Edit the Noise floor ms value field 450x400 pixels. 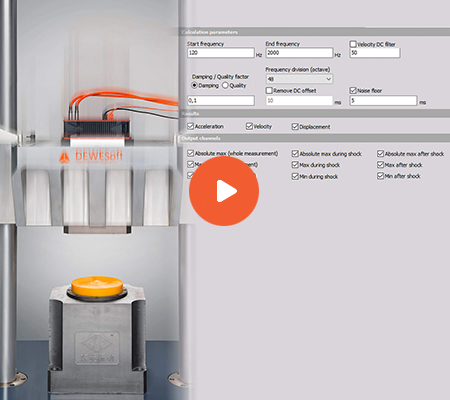point(383,100)
